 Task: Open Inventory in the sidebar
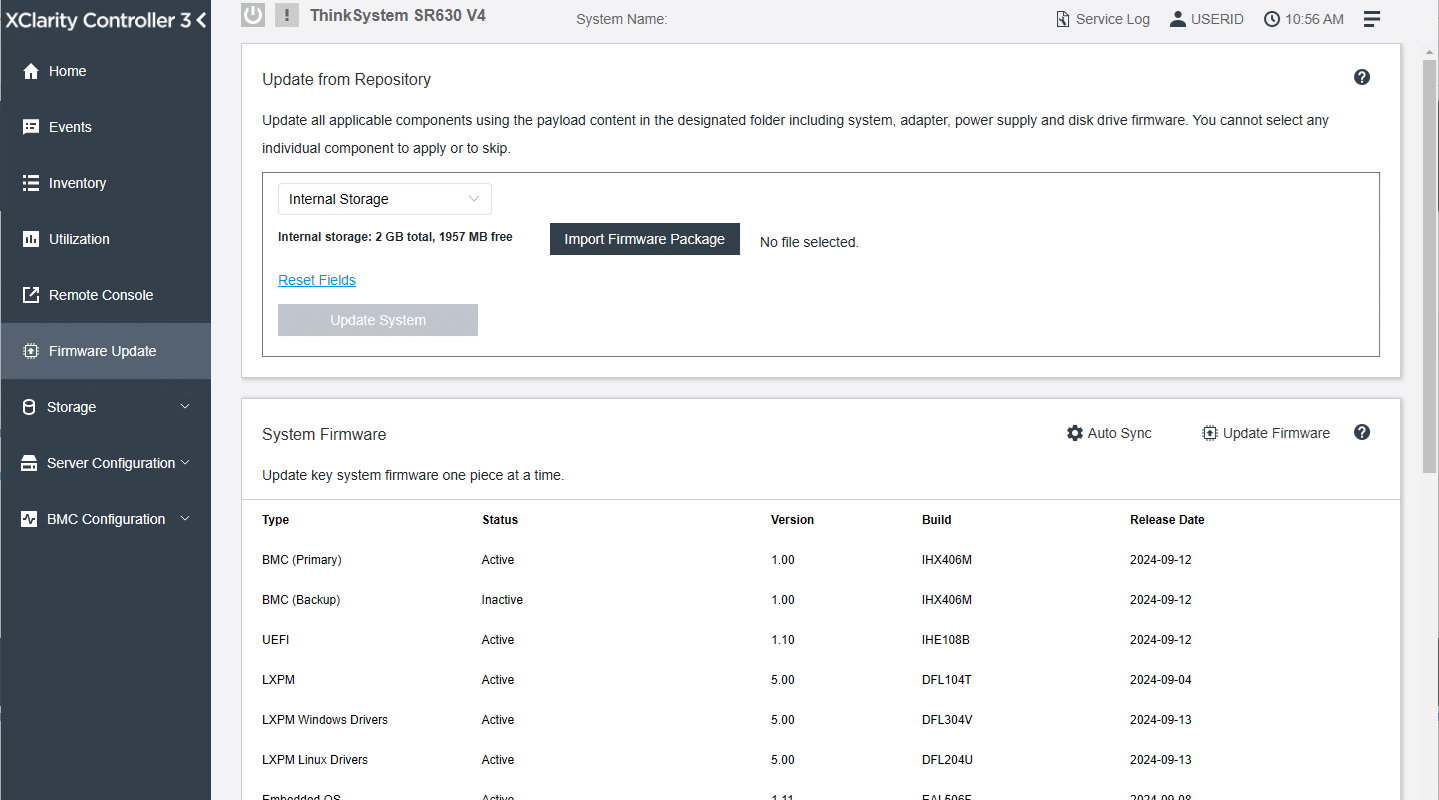105,183
